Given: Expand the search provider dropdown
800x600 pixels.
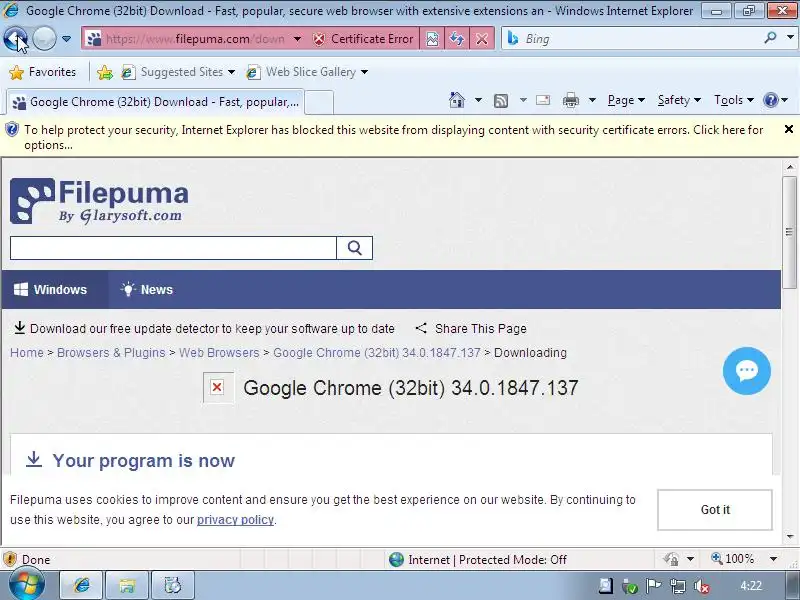Looking at the screenshot, I should 790,38.
